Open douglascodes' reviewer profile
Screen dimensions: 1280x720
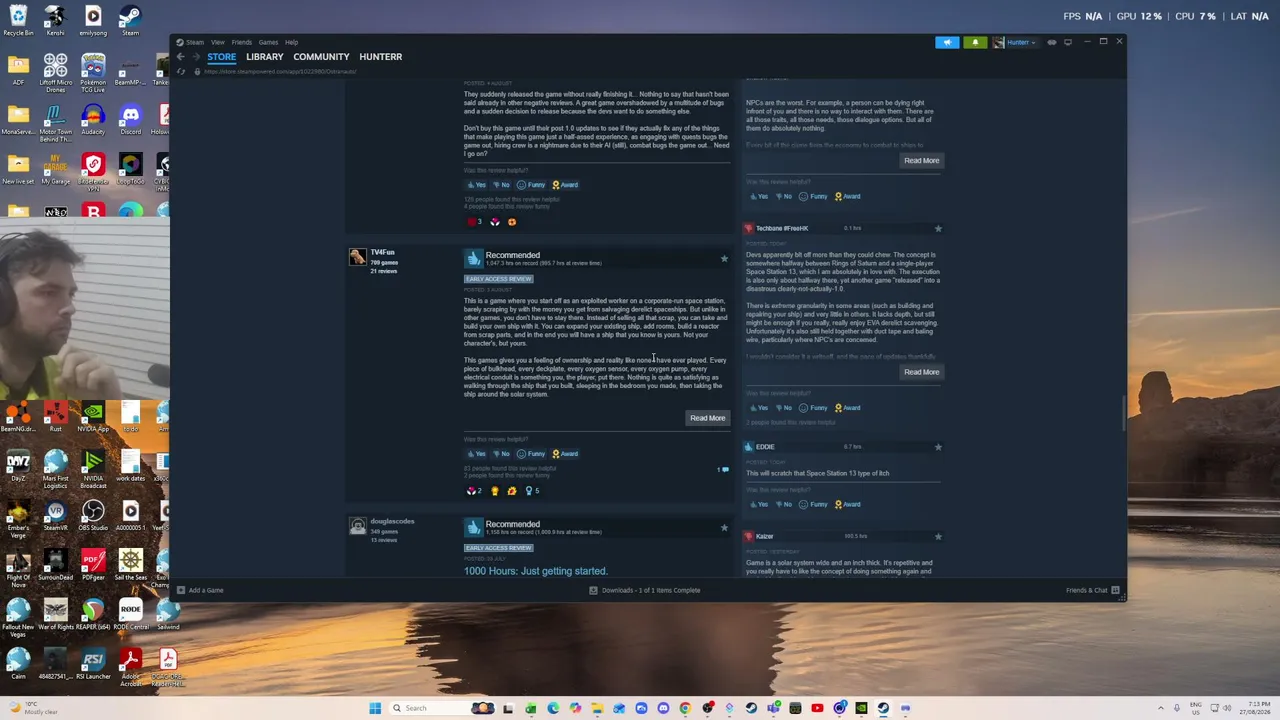click(x=392, y=521)
